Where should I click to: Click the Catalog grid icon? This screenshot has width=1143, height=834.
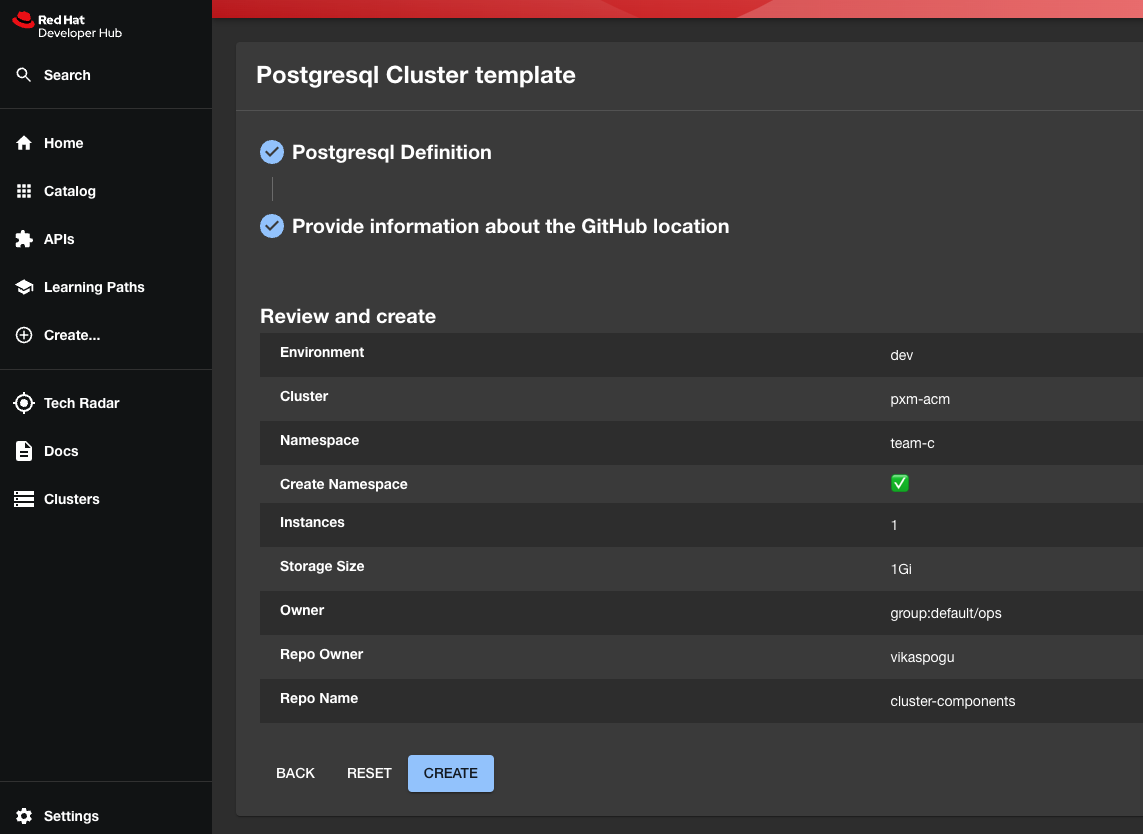(24, 191)
